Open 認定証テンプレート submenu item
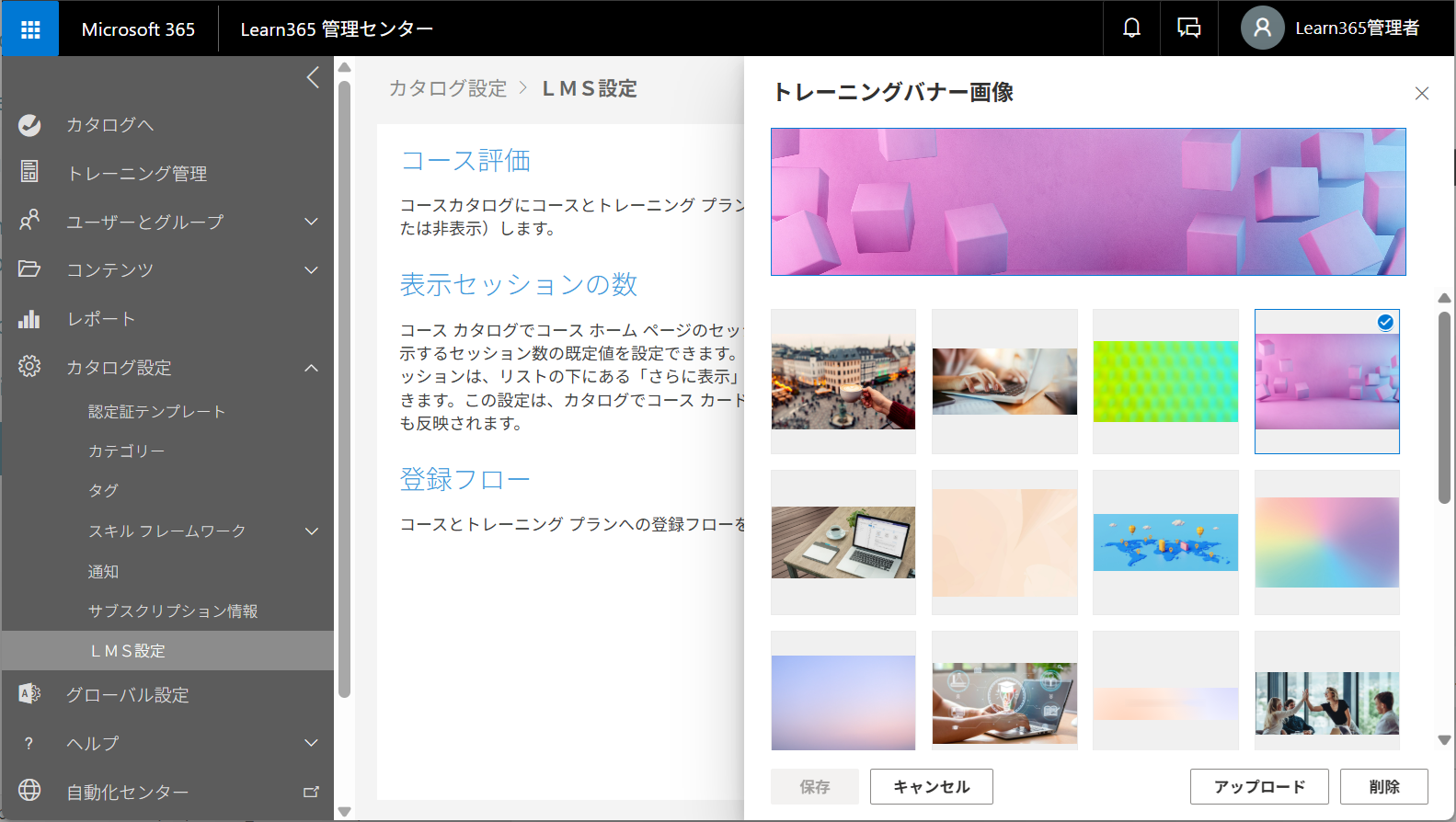The height and width of the screenshot is (822, 1456). coord(156,411)
